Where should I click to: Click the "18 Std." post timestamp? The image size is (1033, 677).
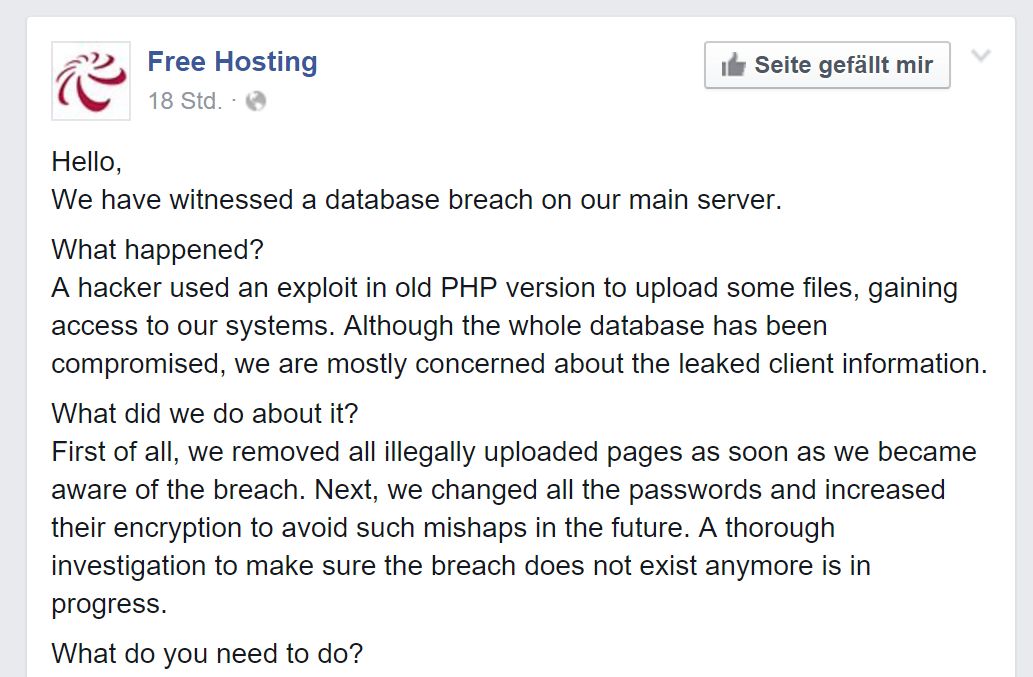[185, 101]
